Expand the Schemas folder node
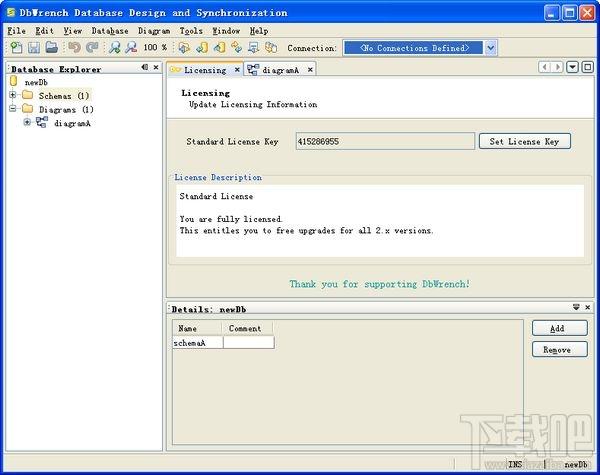Viewport: 600px width, 475px height. [13, 95]
